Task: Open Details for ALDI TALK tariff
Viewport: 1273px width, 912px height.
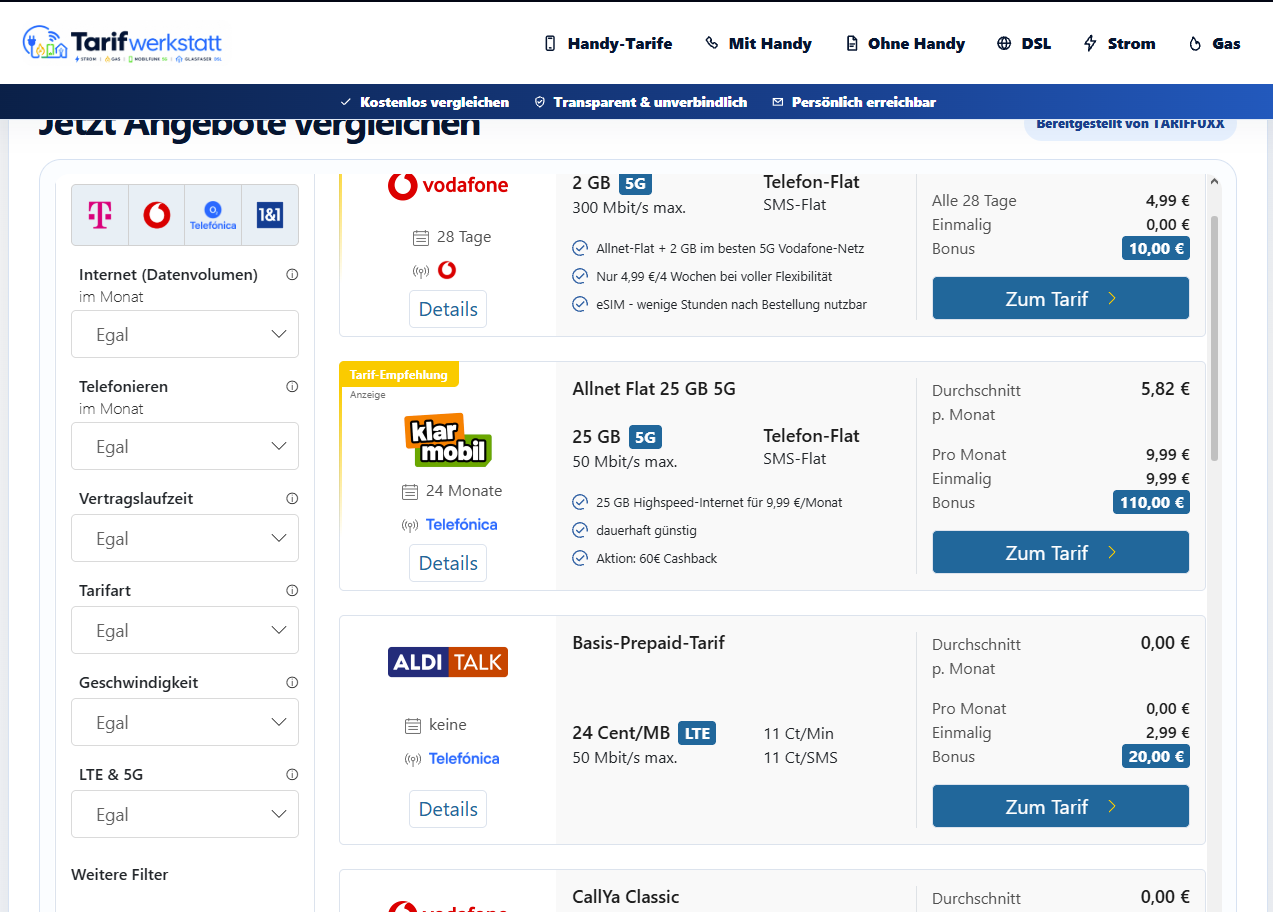Action: 448,809
